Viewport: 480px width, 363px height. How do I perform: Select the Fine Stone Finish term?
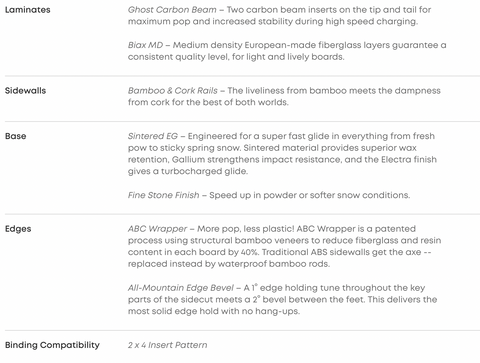pyautogui.click(x=164, y=195)
